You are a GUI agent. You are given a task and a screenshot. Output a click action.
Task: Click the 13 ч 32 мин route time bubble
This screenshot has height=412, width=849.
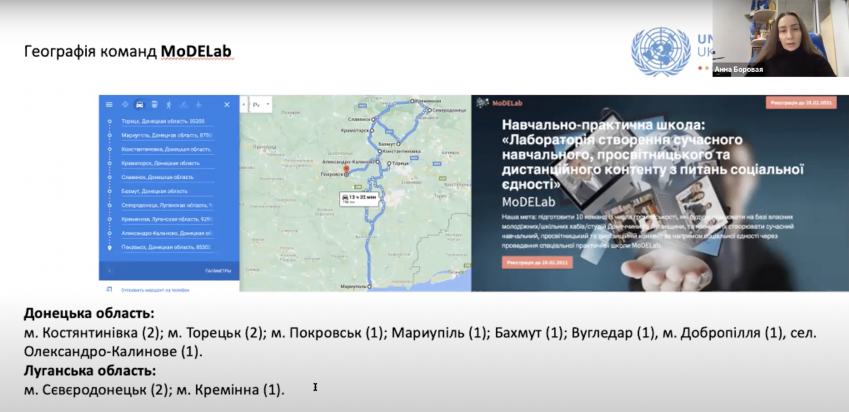pos(362,199)
